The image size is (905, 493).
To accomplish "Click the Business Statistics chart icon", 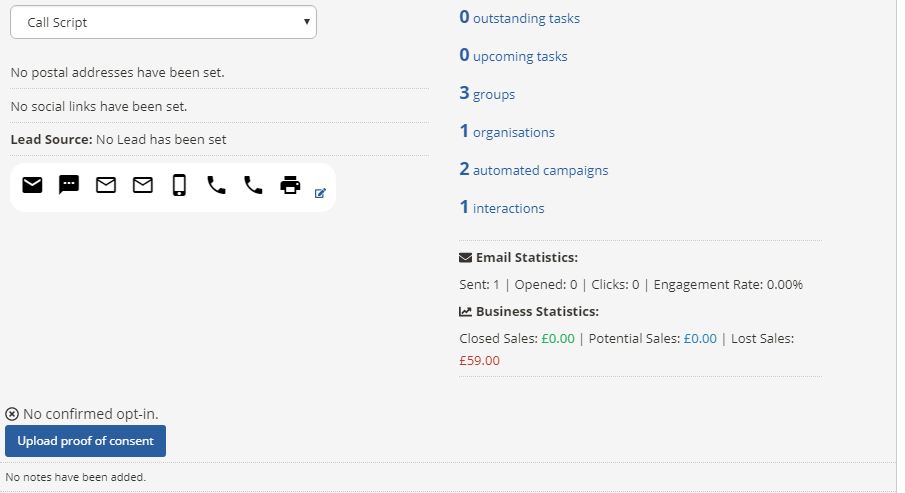I will [x=465, y=312].
